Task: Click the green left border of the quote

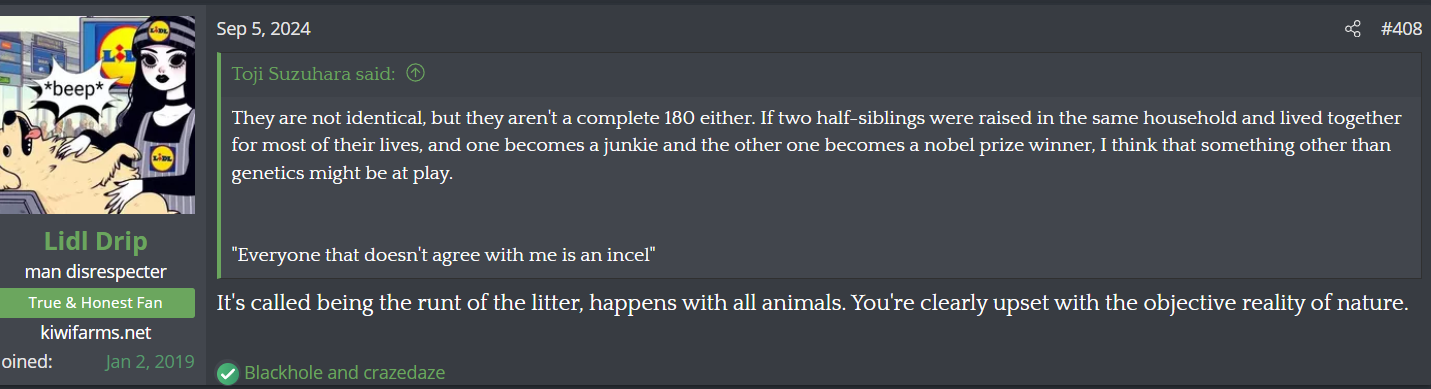Action: 219,165
